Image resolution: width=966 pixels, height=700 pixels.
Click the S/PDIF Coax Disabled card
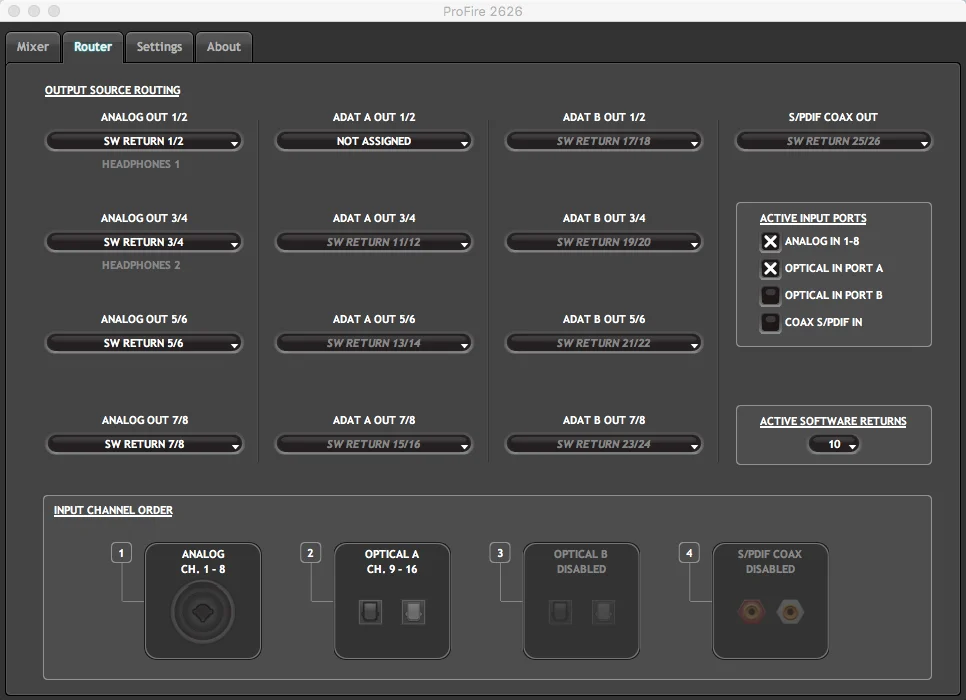pos(771,601)
